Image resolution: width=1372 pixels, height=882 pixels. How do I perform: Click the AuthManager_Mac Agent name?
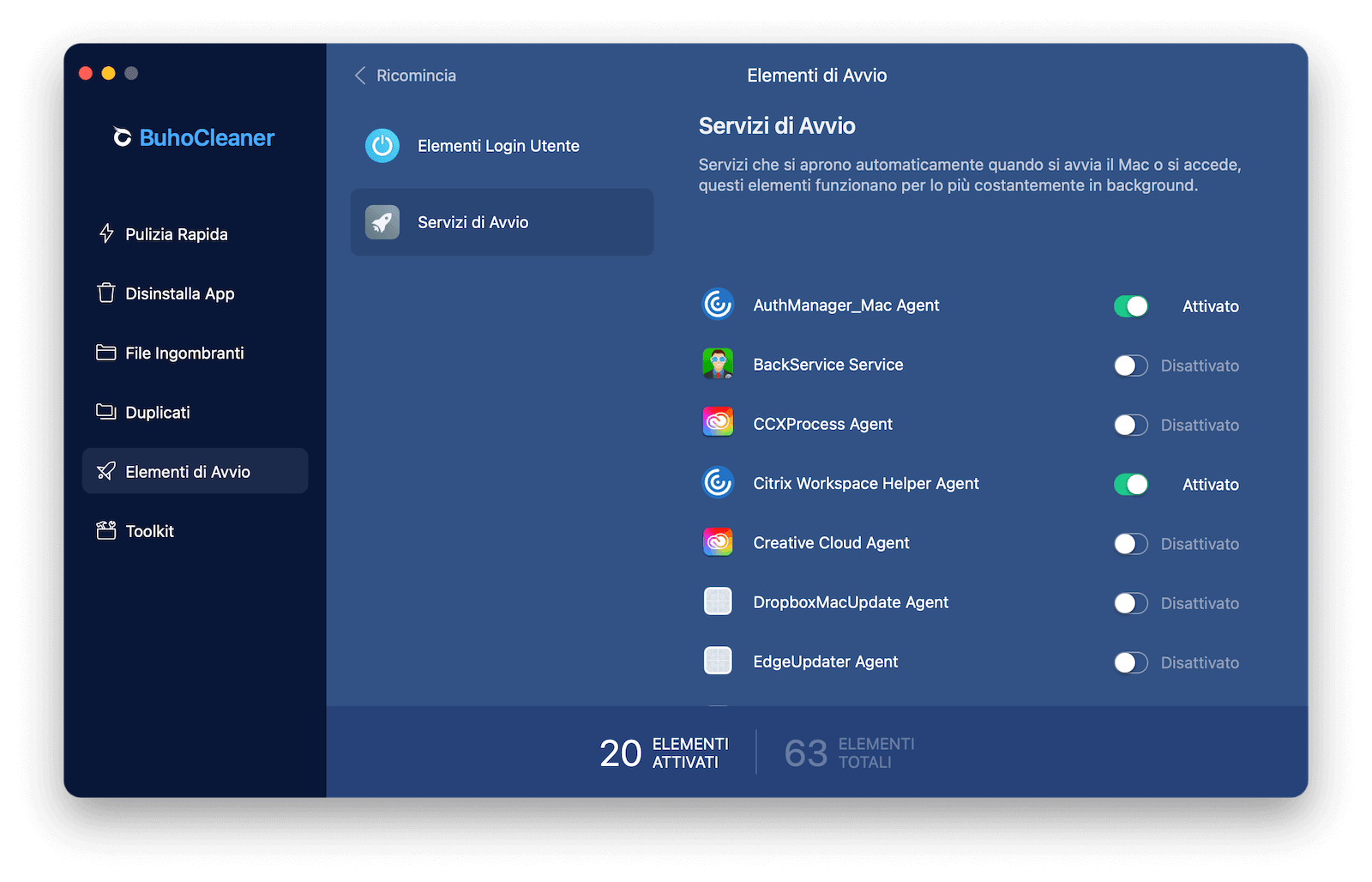[x=846, y=305]
